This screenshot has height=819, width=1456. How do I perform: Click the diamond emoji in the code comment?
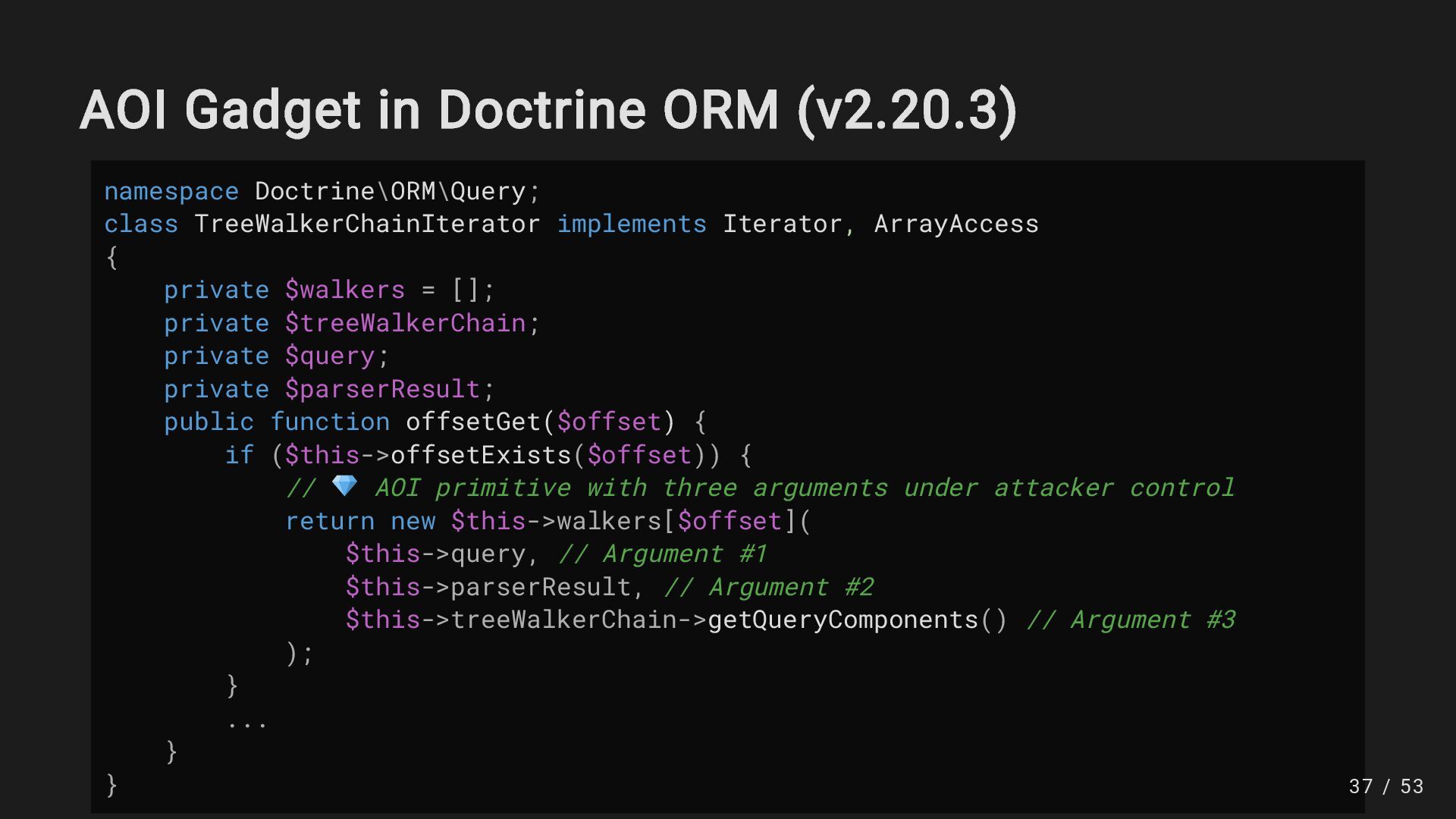[345, 486]
